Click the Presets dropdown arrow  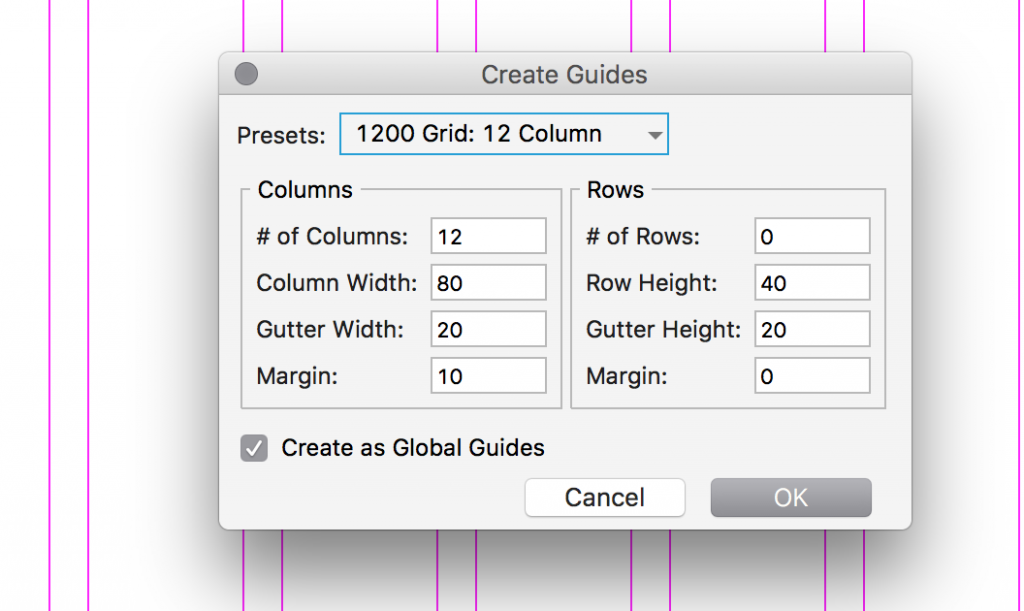(655, 135)
